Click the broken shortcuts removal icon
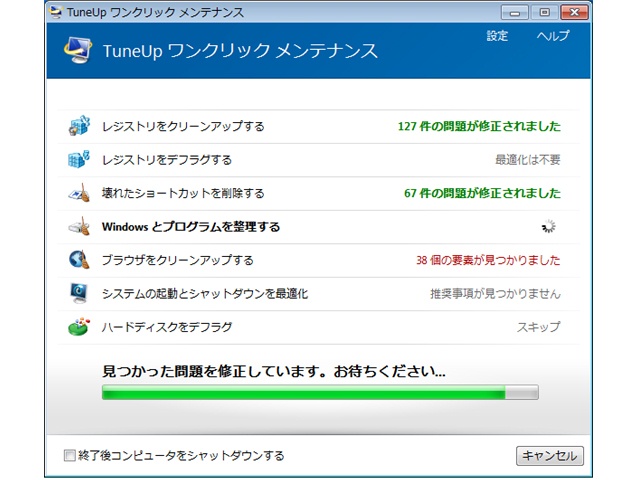 click(x=79, y=193)
